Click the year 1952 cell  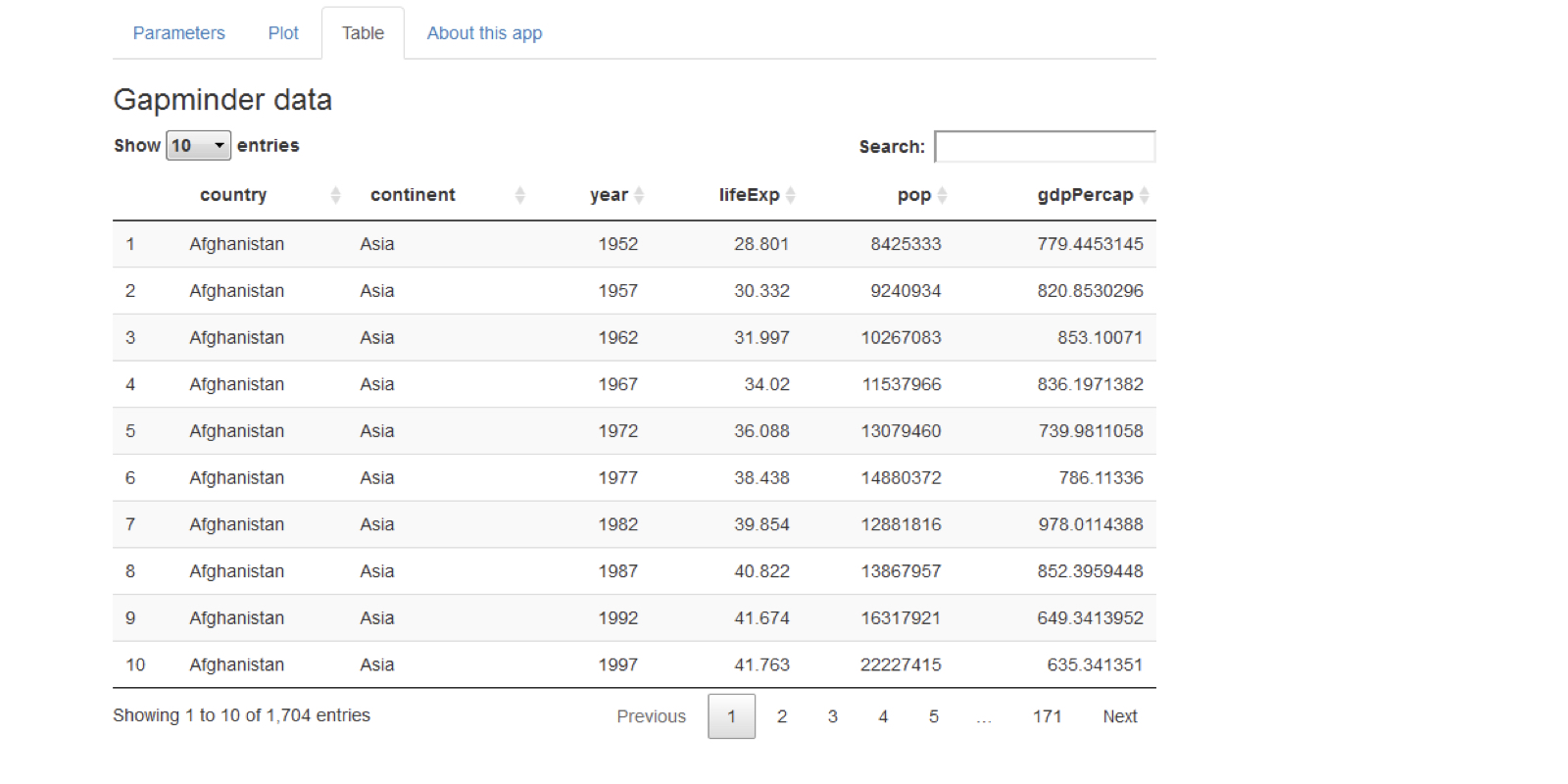(617, 244)
